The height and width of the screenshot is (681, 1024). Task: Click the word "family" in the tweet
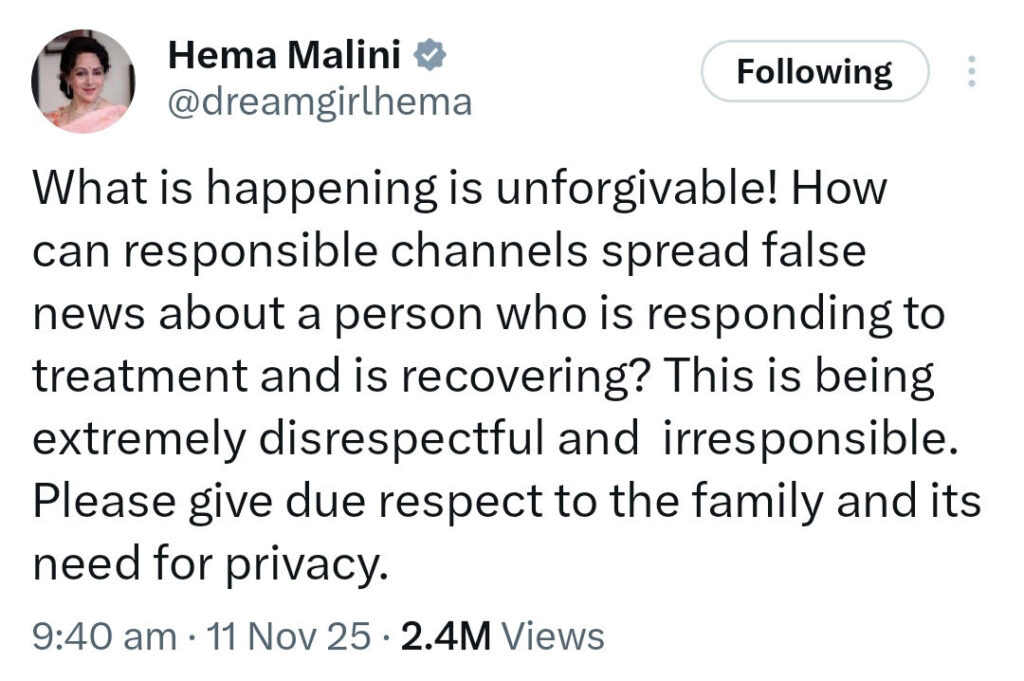[752, 503]
